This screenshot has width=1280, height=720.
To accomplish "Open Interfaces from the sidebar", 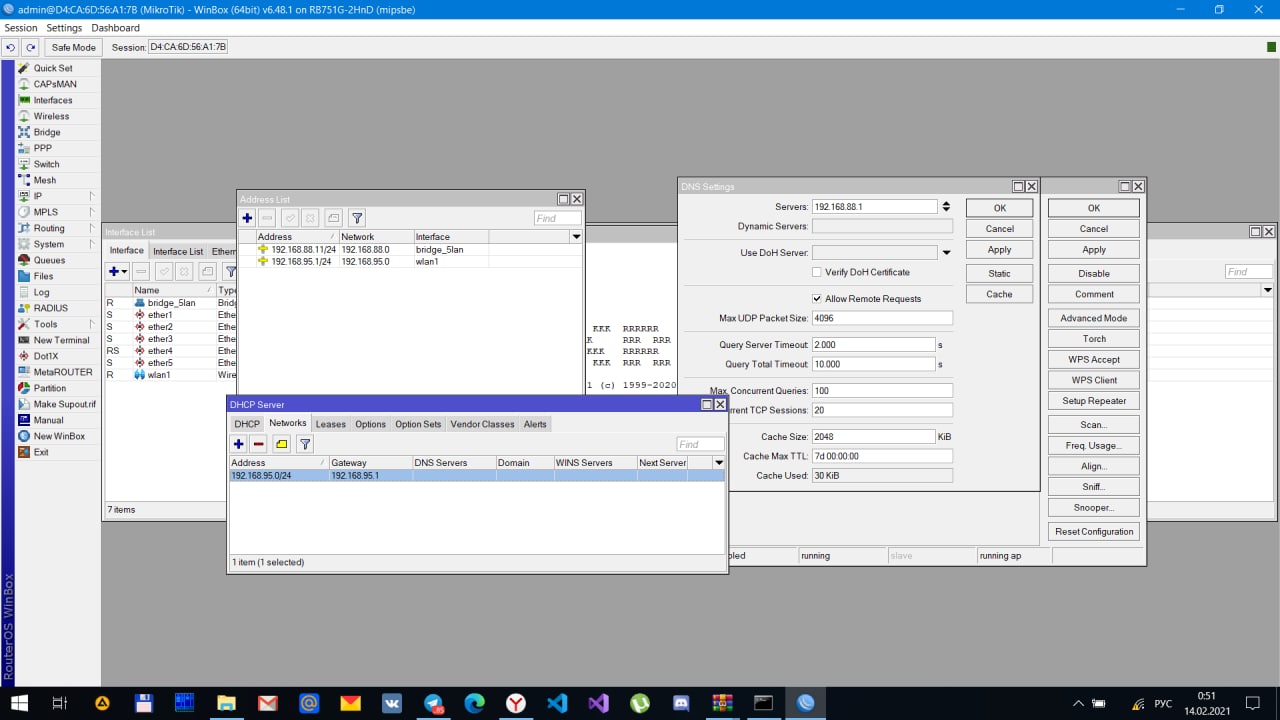I will [53, 100].
